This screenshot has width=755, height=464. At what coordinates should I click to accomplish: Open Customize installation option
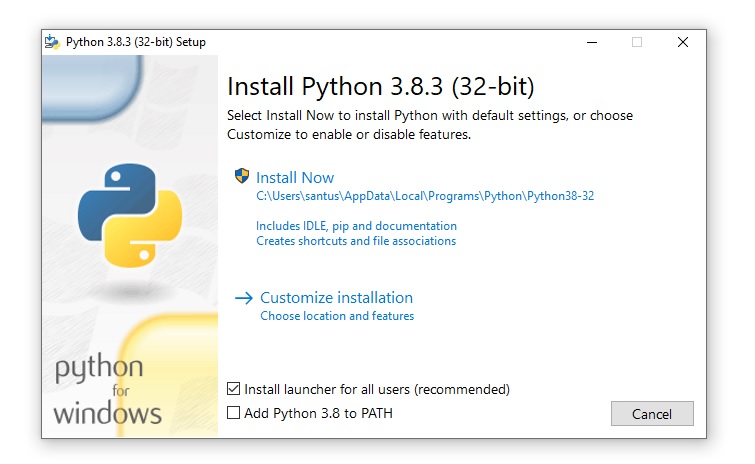coord(337,297)
